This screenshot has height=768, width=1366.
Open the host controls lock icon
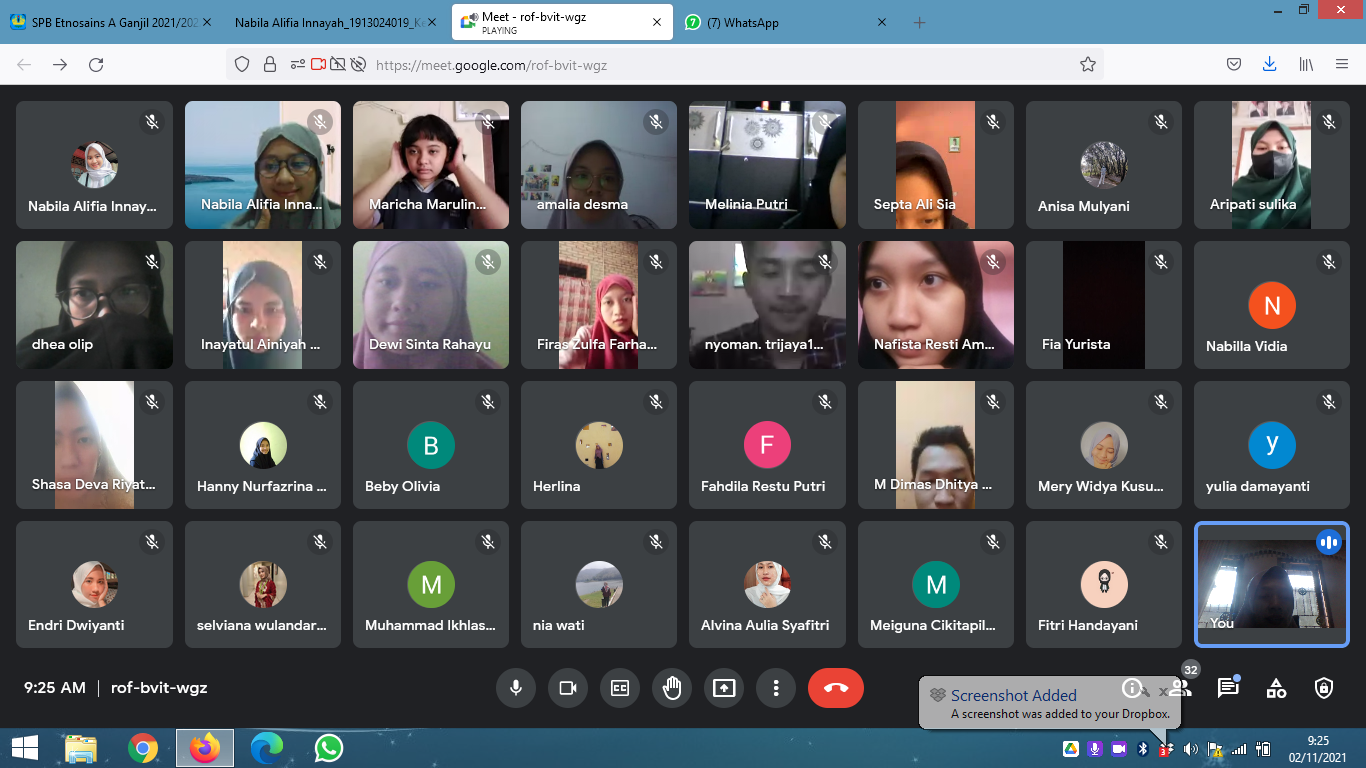tap(1324, 688)
